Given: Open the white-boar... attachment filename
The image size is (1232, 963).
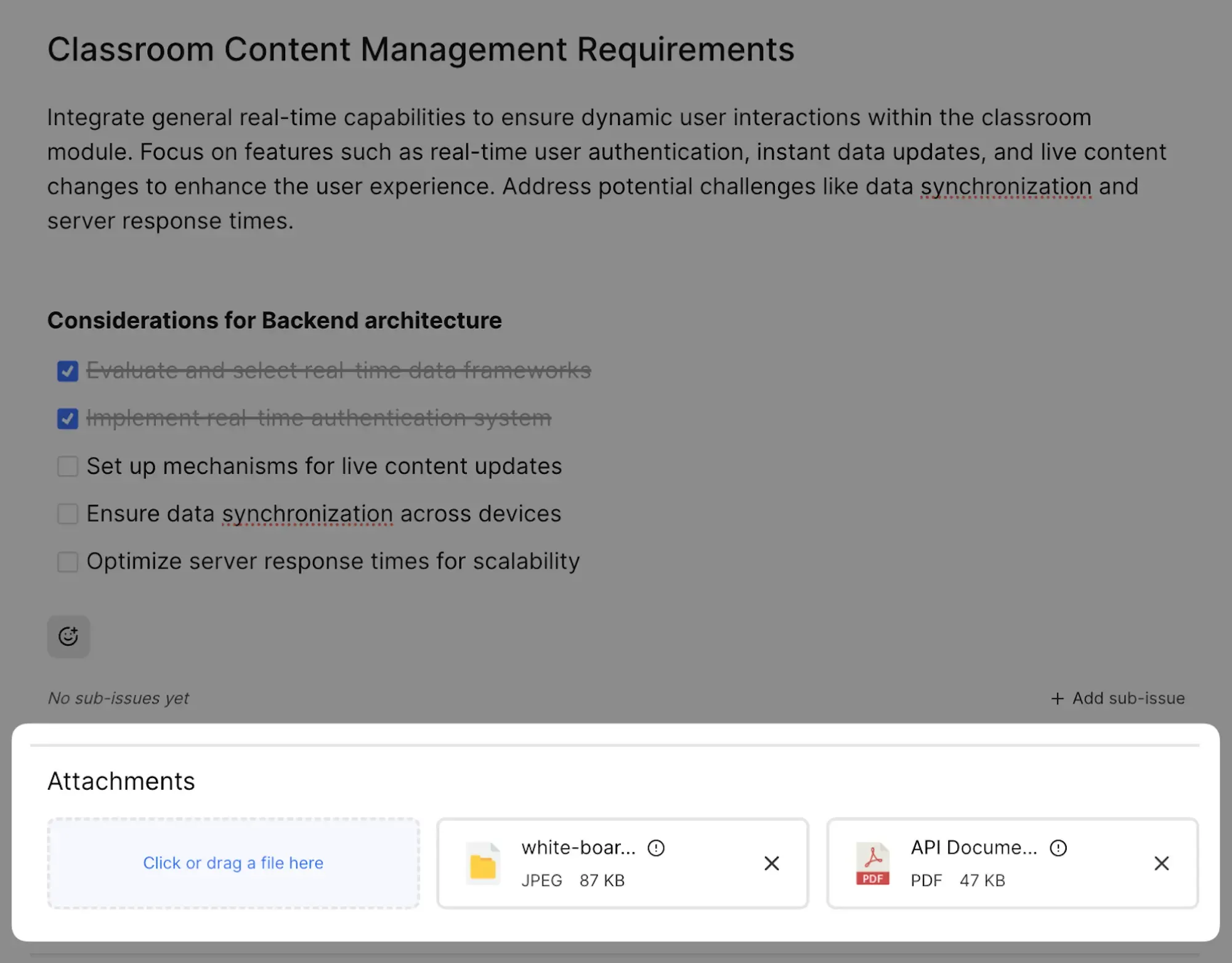Looking at the screenshot, I should (x=578, y=848).
